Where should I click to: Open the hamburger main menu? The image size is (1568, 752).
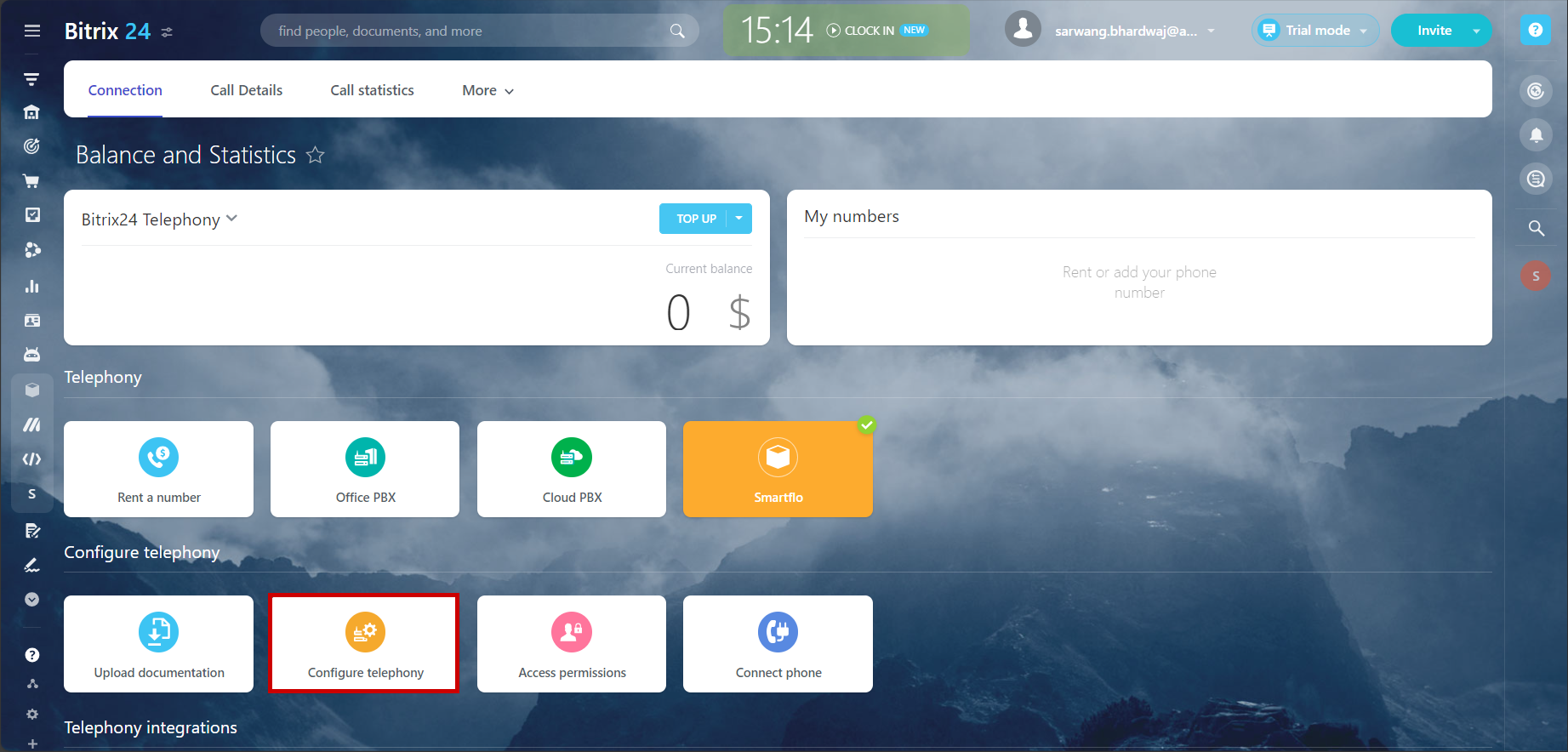point(32,31)
